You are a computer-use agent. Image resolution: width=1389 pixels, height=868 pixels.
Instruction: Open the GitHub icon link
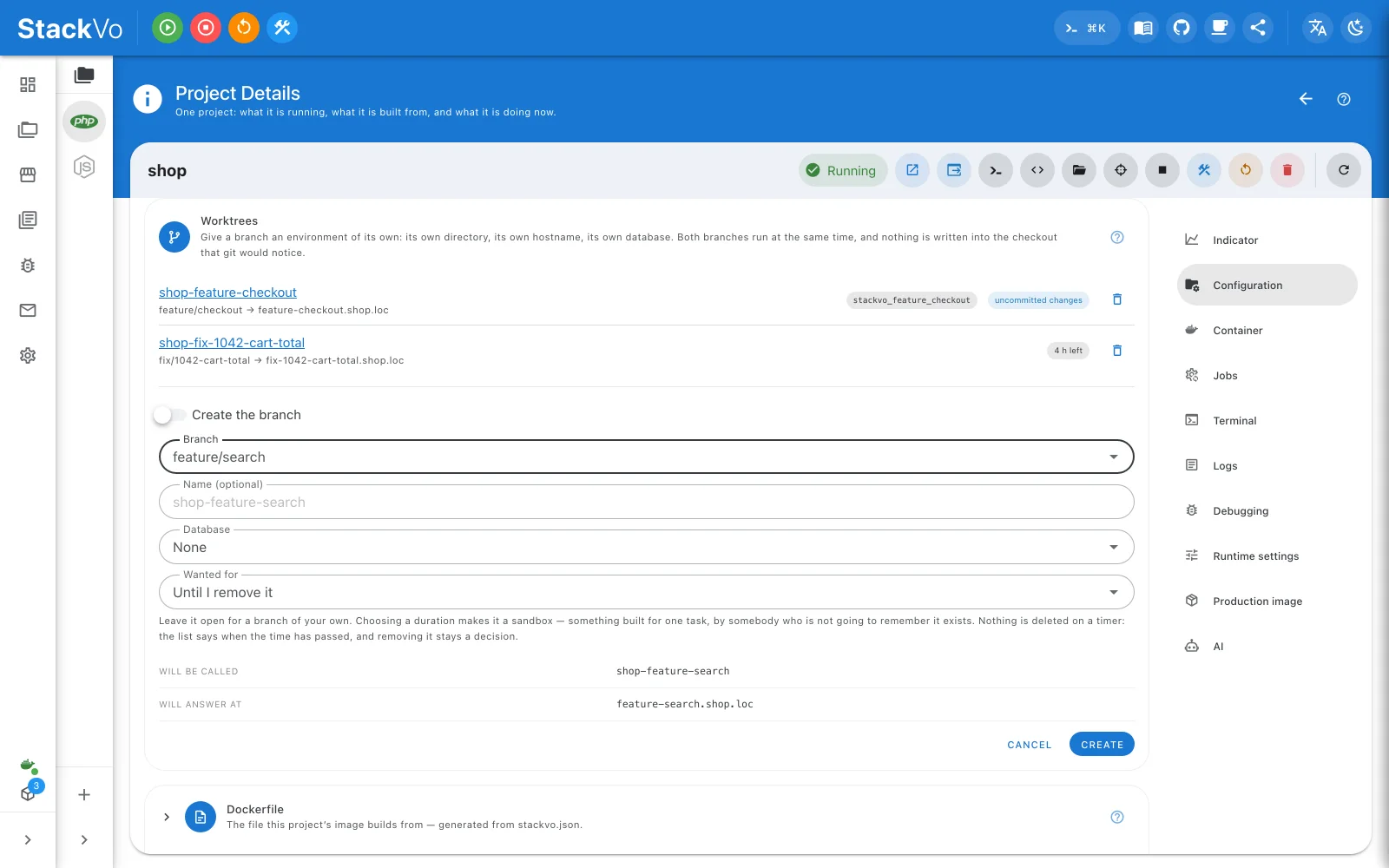pos(1182,28)
